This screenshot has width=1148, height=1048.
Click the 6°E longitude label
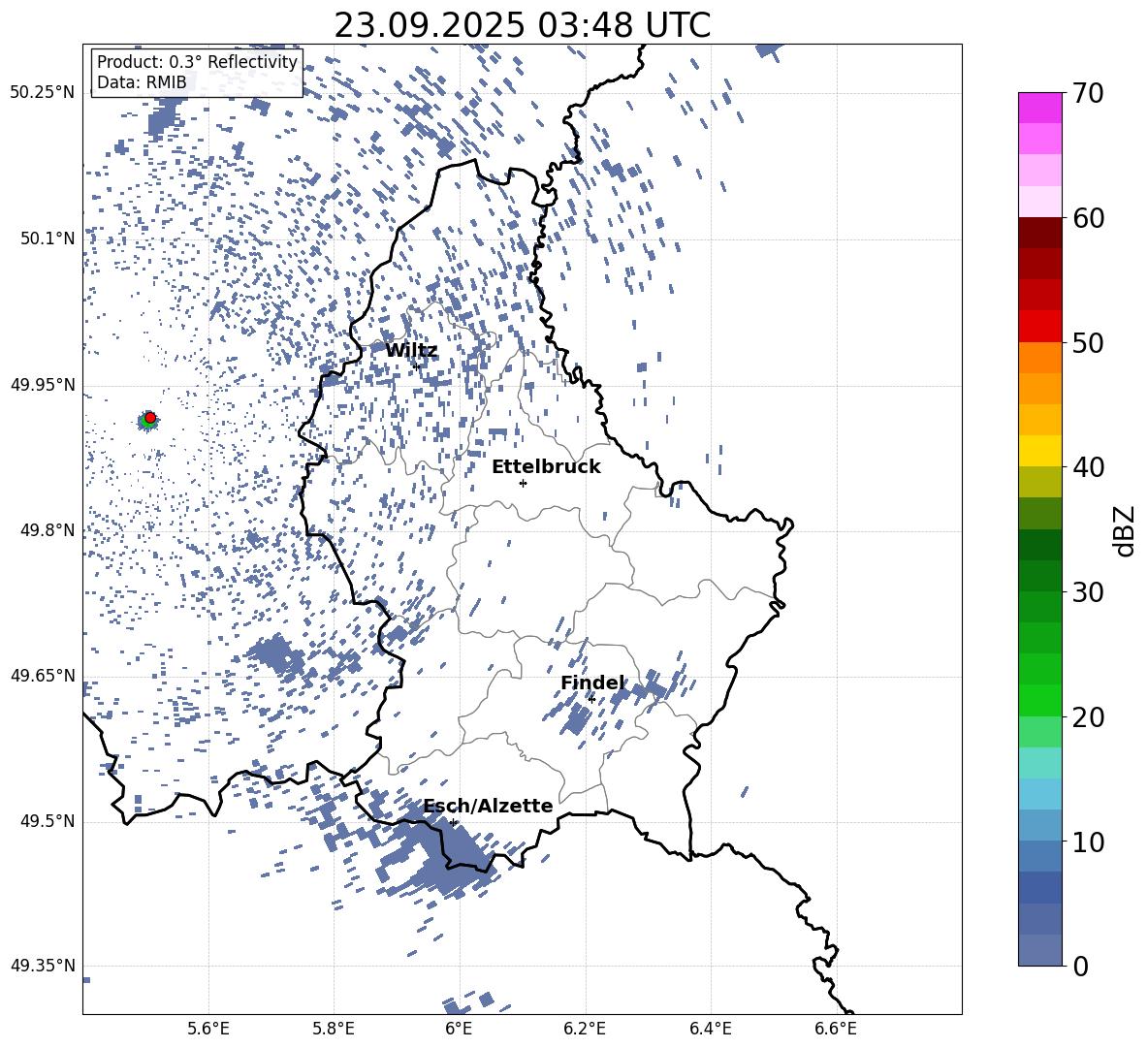459,1030
